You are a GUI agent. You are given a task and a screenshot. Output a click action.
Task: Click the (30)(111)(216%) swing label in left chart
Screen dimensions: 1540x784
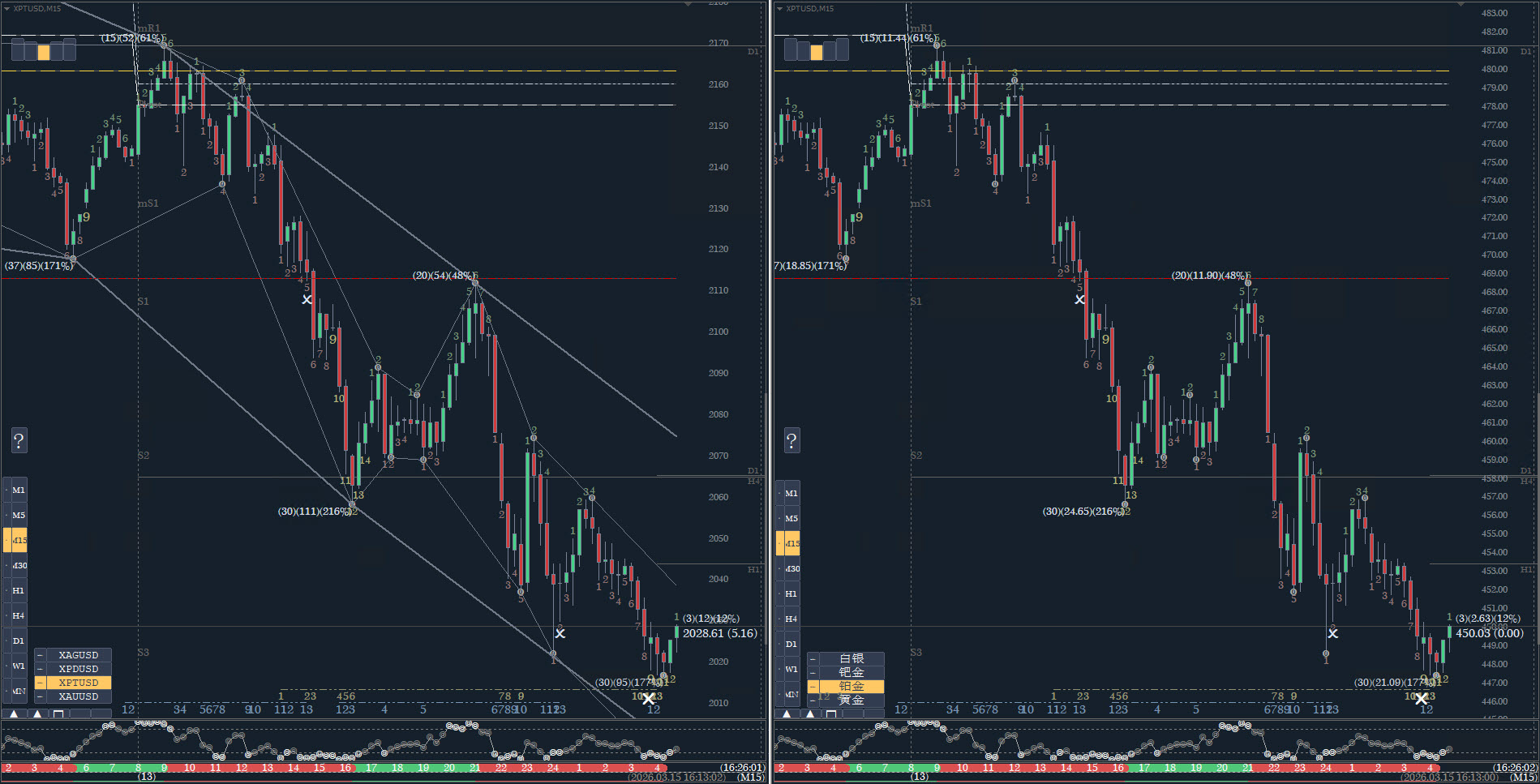click(315, 512)
